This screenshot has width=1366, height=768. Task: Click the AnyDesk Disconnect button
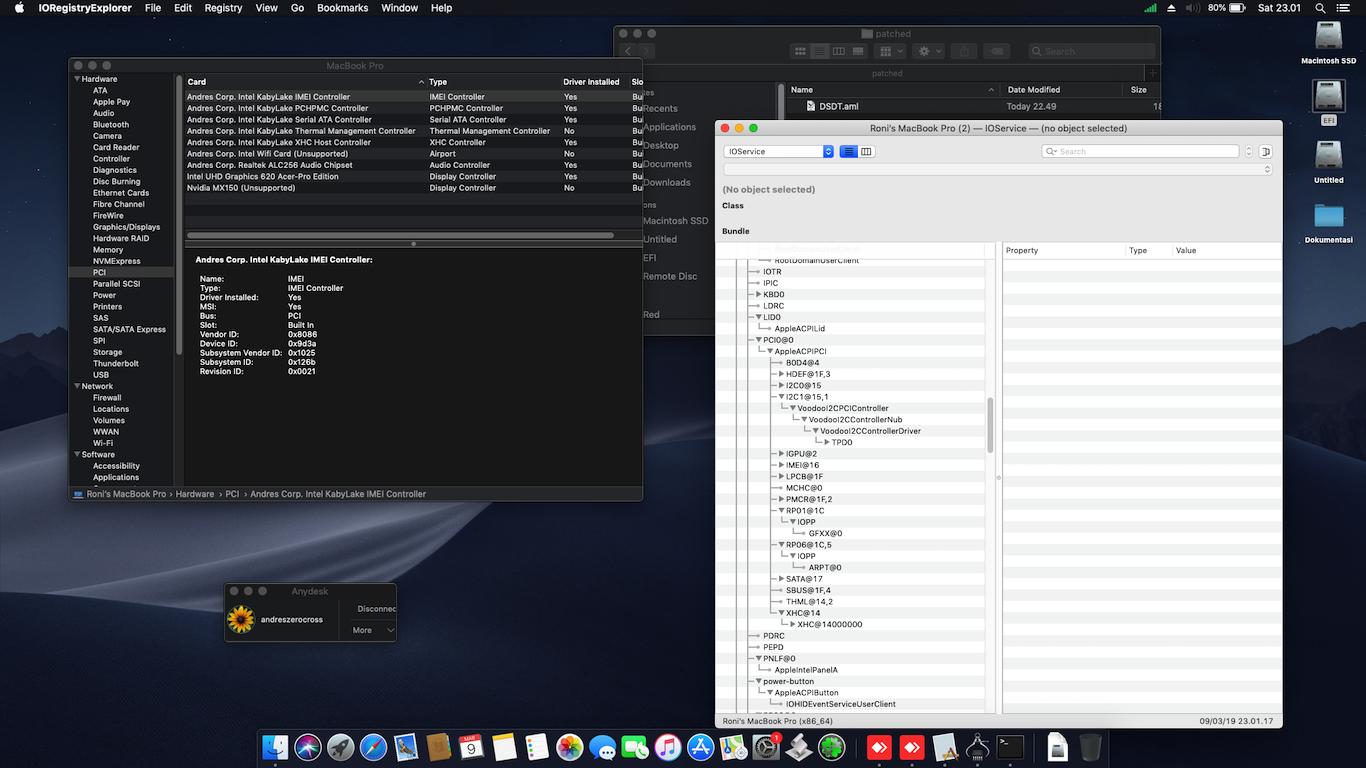click(x=376, y=608)
